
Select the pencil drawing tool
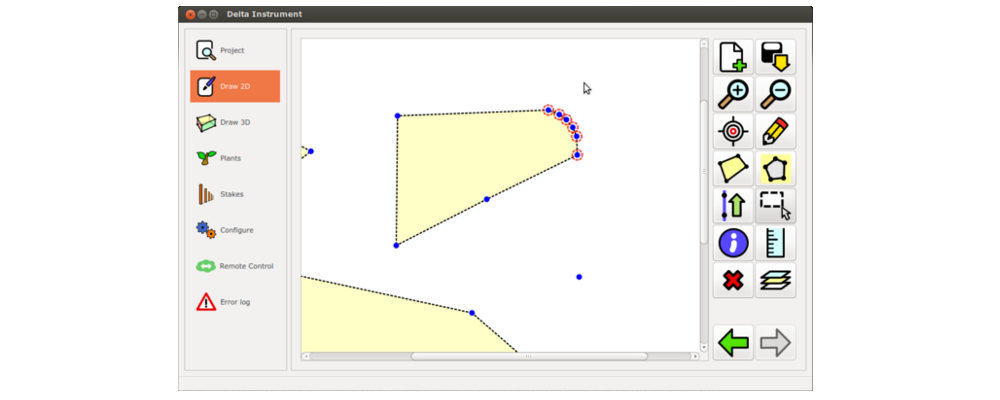coord(775,131)
